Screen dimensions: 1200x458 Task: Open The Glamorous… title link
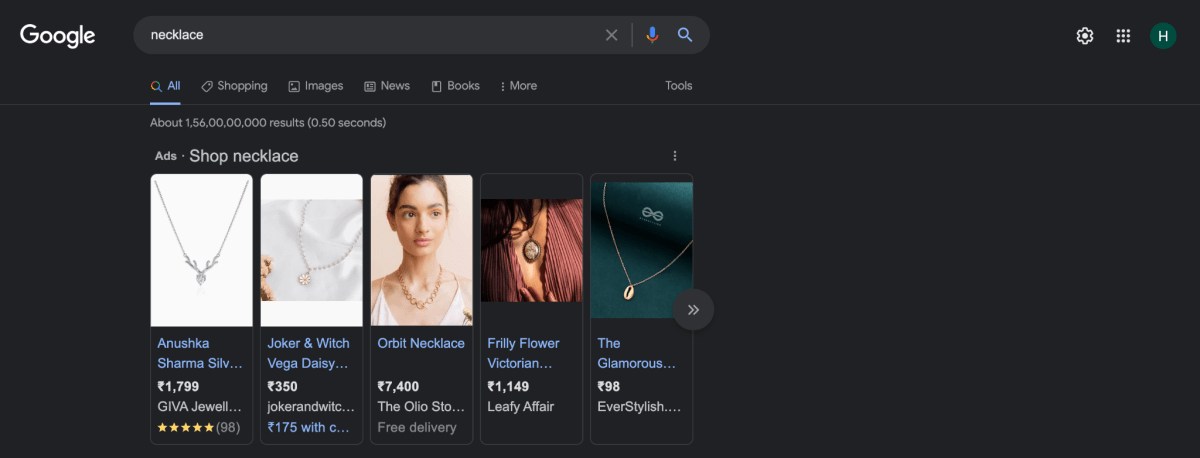click(637, 353)
